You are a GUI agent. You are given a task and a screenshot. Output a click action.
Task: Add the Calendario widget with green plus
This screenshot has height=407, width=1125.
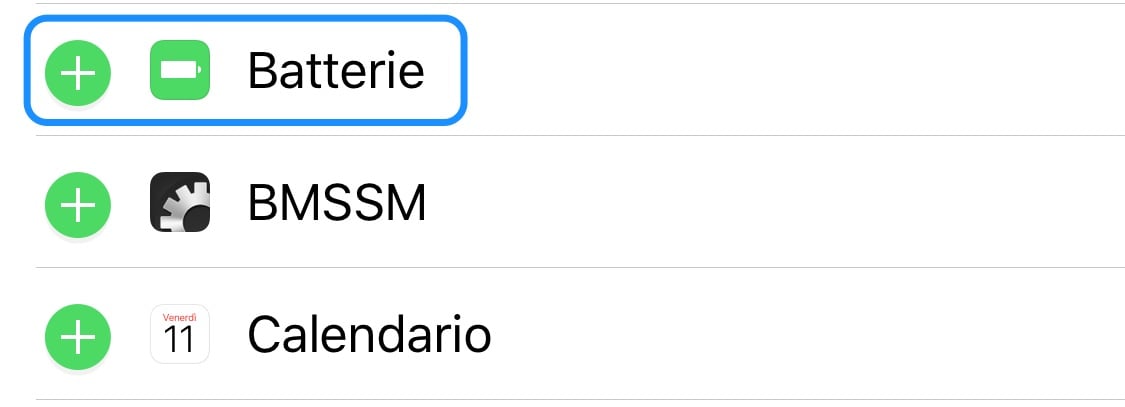pyautogui.click(x=77, y=337)
